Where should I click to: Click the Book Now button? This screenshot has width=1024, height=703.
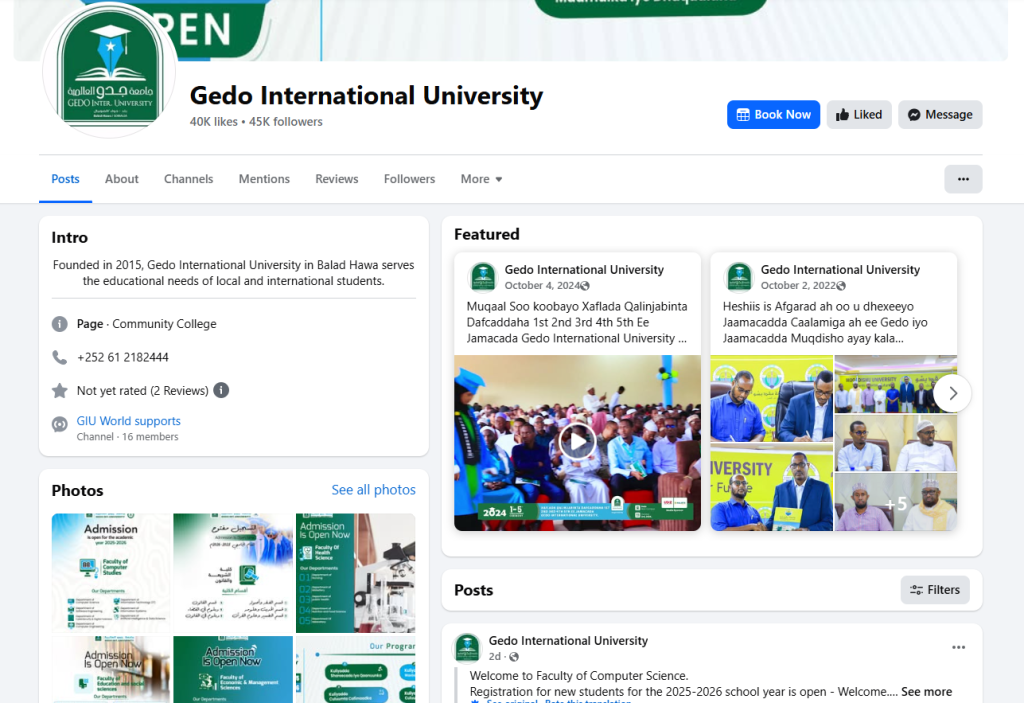tap(773, 115)
